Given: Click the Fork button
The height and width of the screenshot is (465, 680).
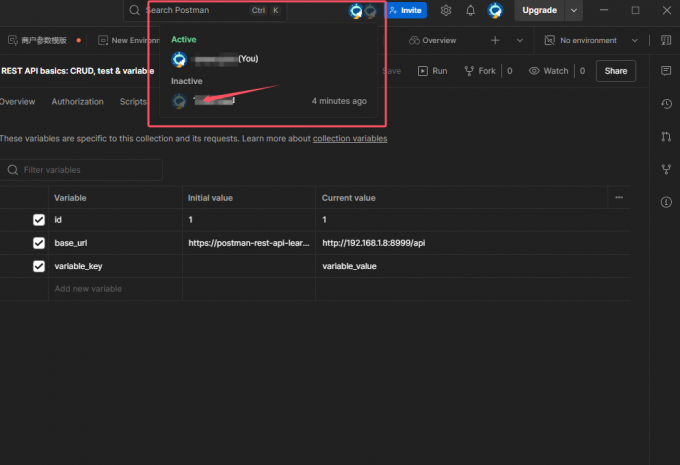Looking at the screenshot, I should [480, 71].
